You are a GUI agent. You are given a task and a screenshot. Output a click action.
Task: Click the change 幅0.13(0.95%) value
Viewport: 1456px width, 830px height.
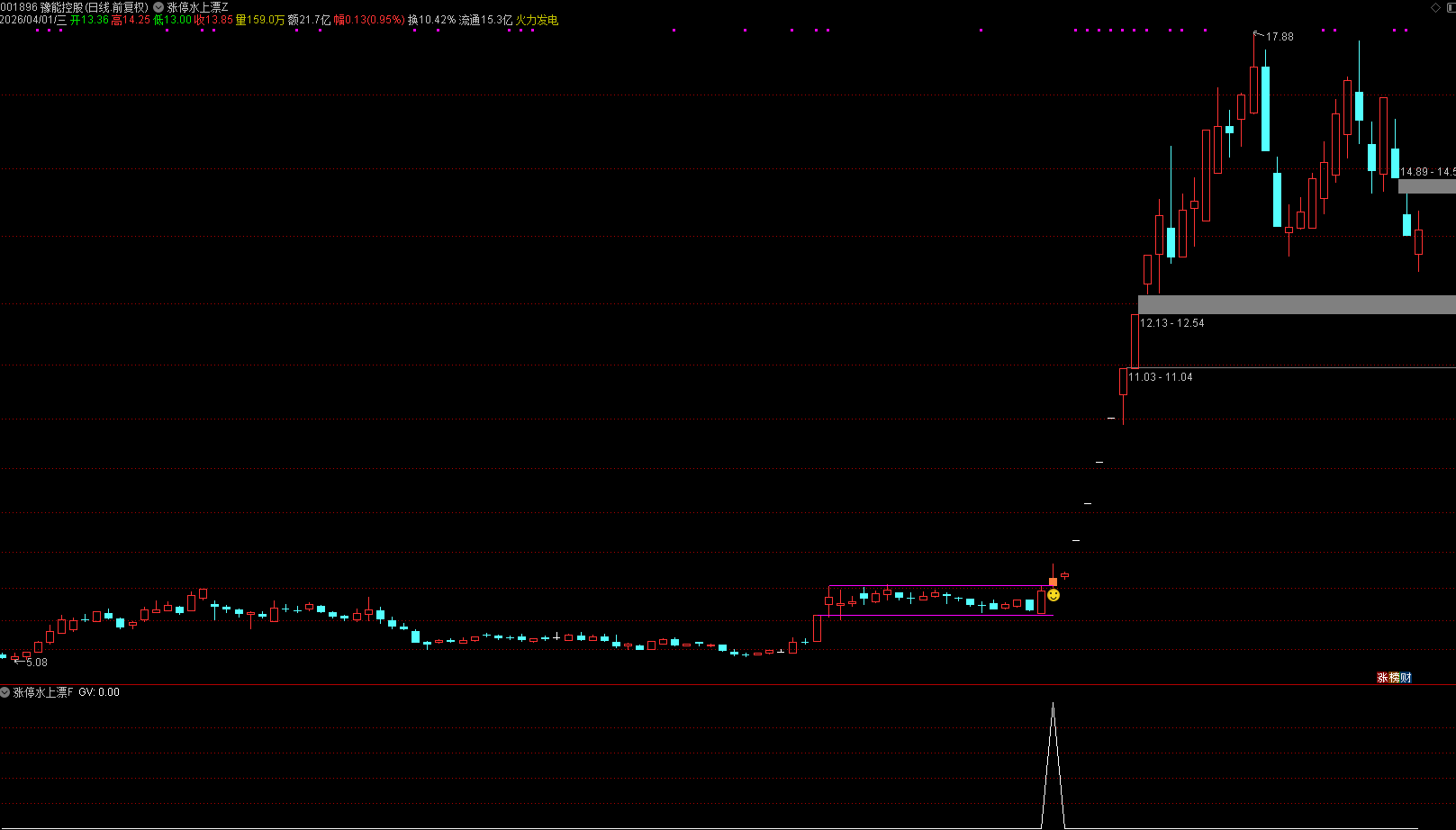coord(369,20)
